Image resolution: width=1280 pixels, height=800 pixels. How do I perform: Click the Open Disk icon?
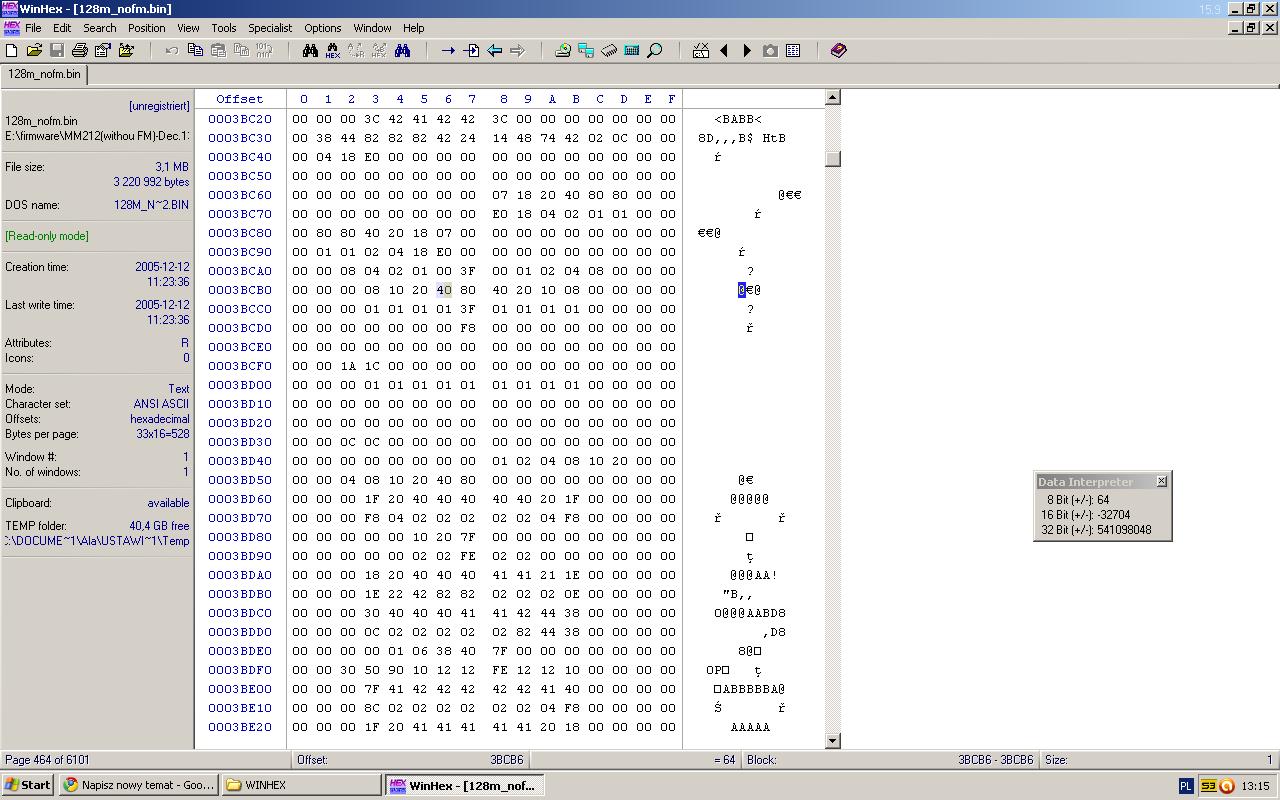tap(563, 50)
